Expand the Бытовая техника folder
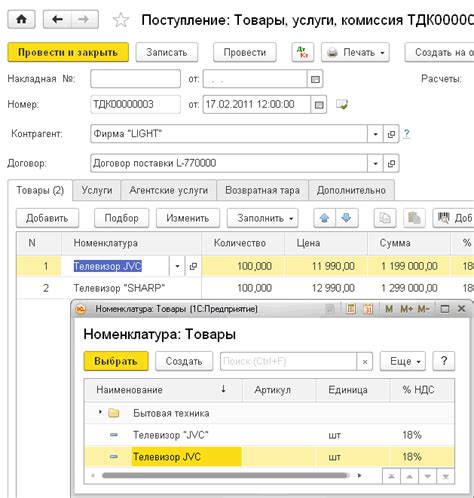The width and height of the screenshot is (474, 498). (x=100, y=412)
